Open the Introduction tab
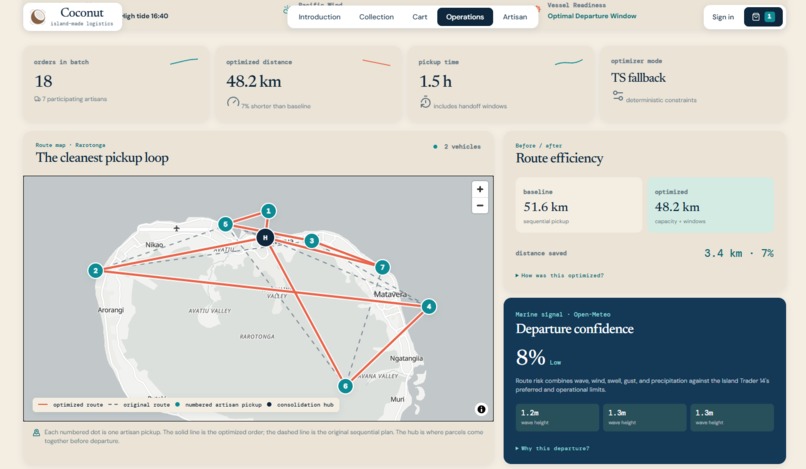This screenshot has width=806, height=469. pyautogui.click(x=319, y=17)
